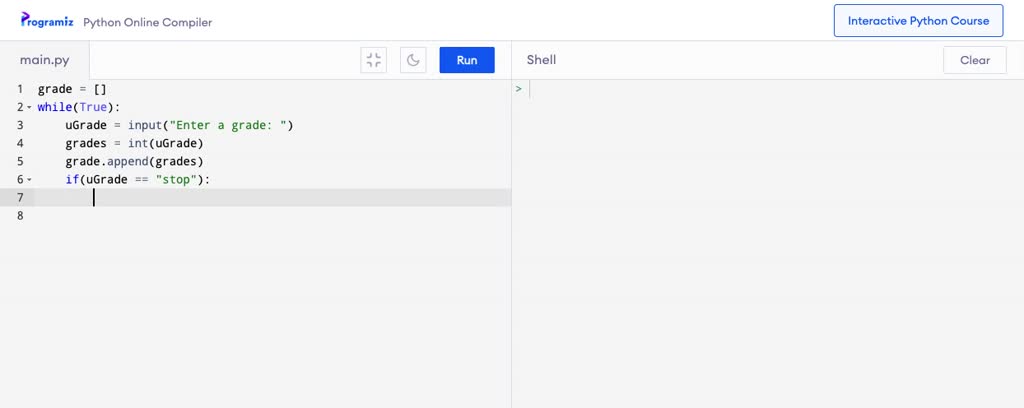The height and width of the screenshot is (408, 1024).
Task: Click the Programiz logo
Action: (x=47, y=21)
